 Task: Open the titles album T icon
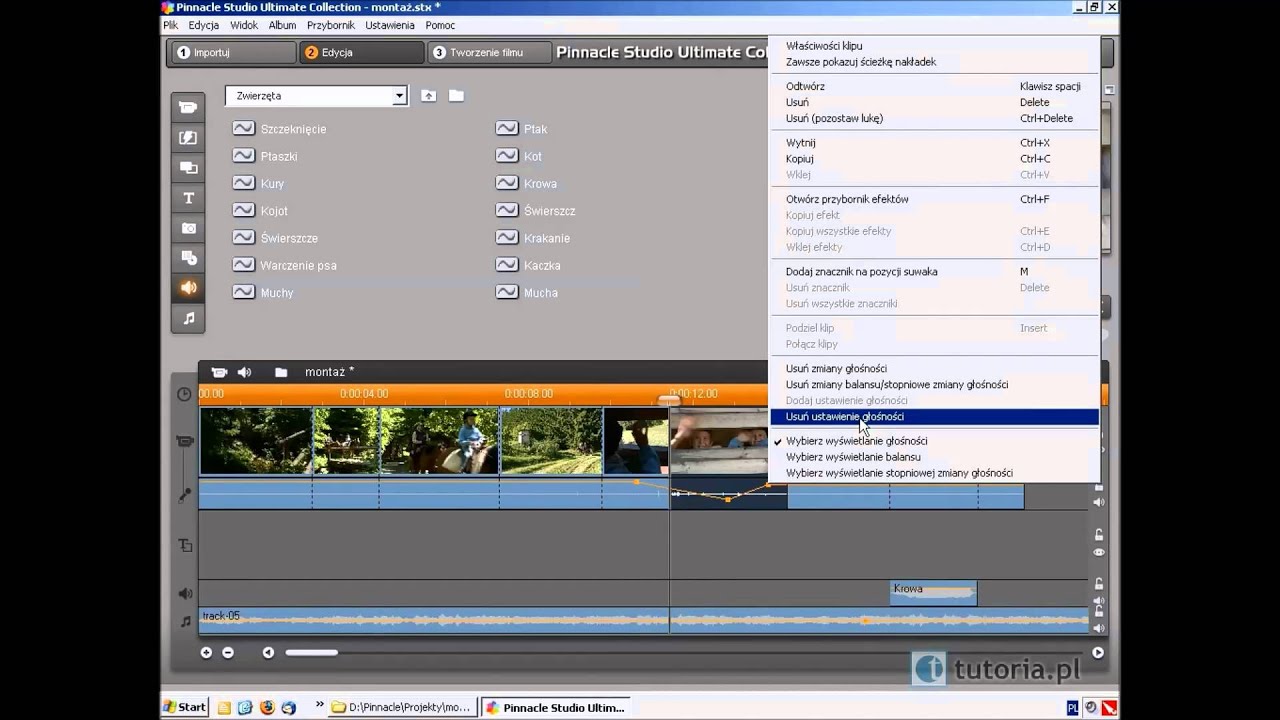[x=188, y=198]
